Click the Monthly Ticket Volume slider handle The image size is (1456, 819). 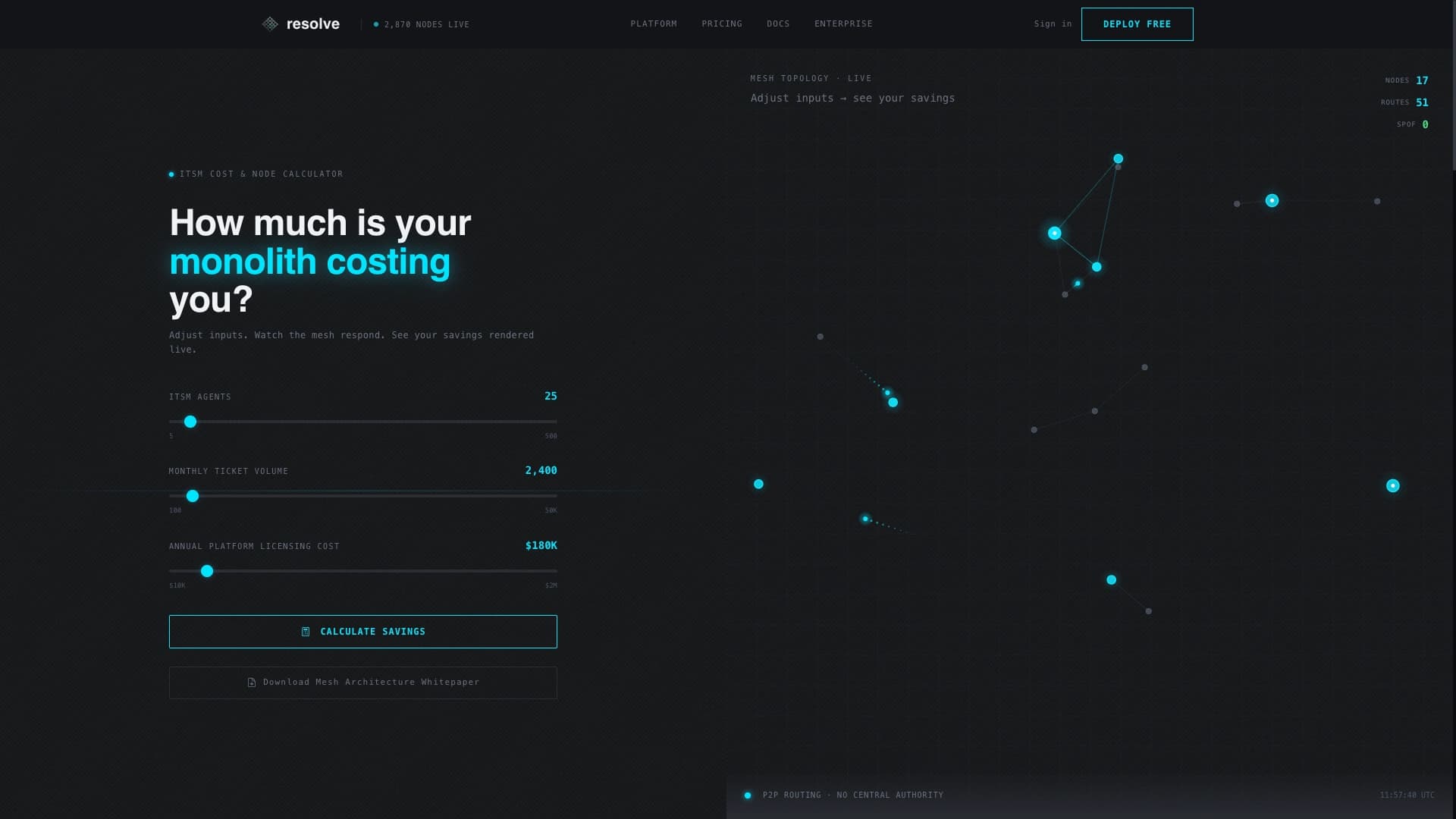[193, 496]
